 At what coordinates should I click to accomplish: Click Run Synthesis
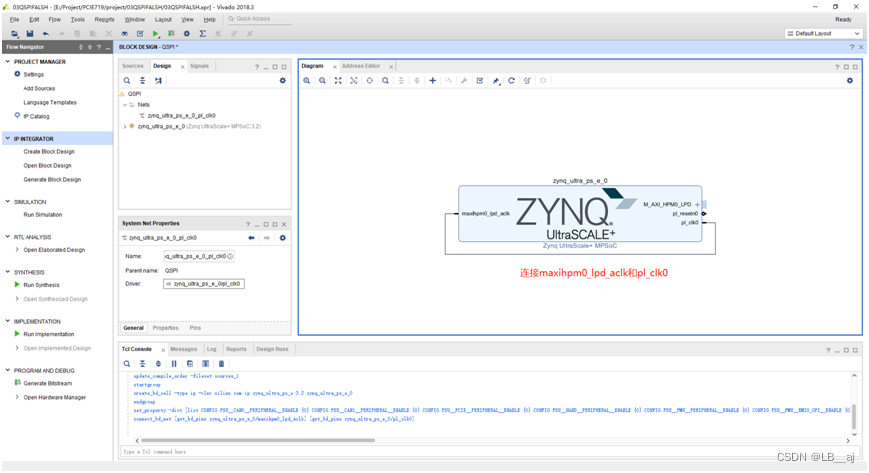(41, 285)
